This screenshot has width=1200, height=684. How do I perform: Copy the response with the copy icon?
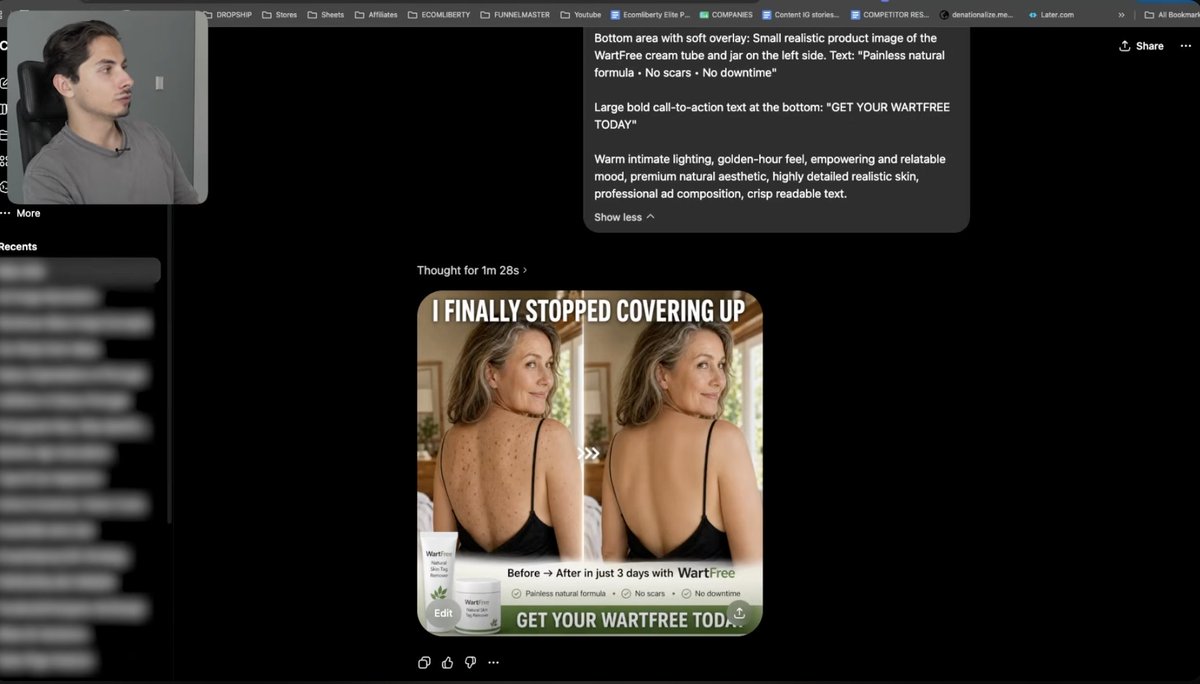(424, 662)
